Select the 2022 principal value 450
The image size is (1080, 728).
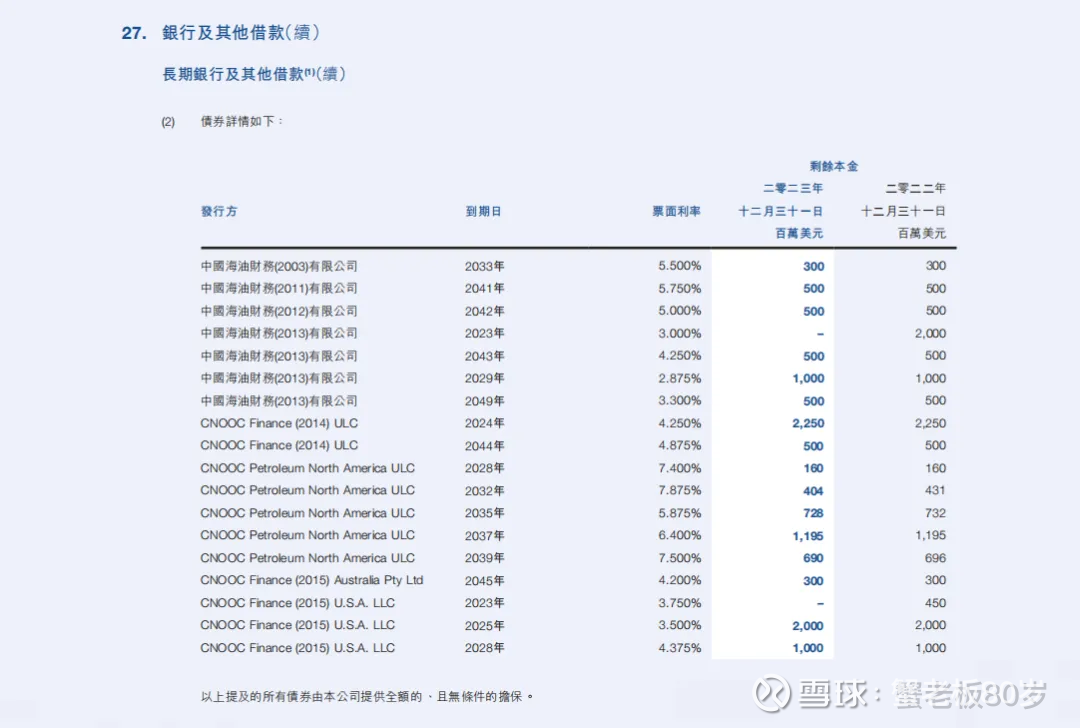click(935, 603)
